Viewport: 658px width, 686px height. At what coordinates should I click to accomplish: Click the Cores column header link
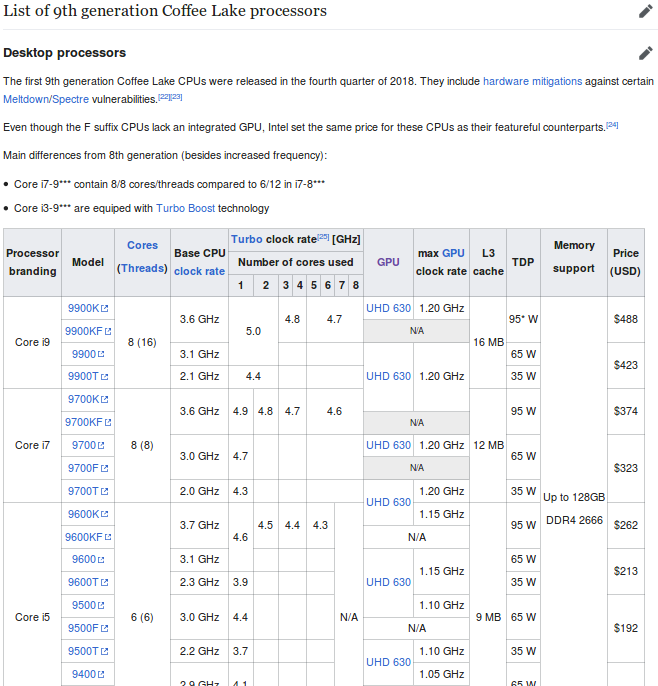(142, 245)
